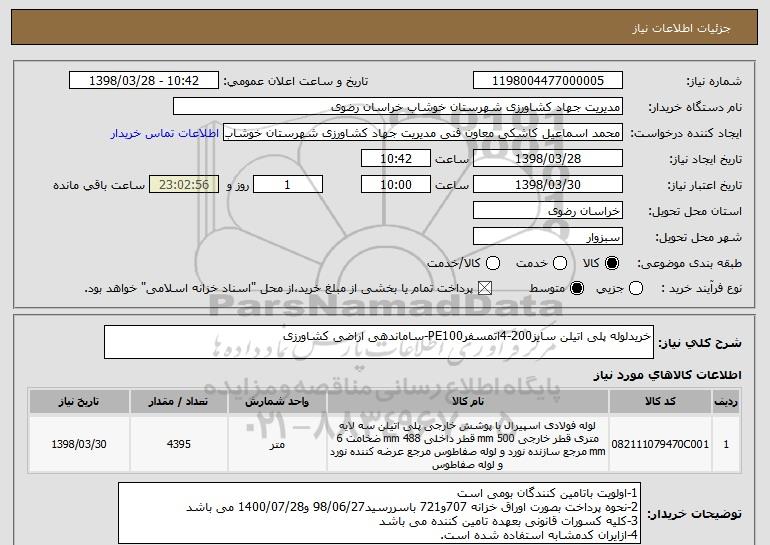770x545 pixels.
Task: Click the remaining days field showing 1
Action: 288,185
